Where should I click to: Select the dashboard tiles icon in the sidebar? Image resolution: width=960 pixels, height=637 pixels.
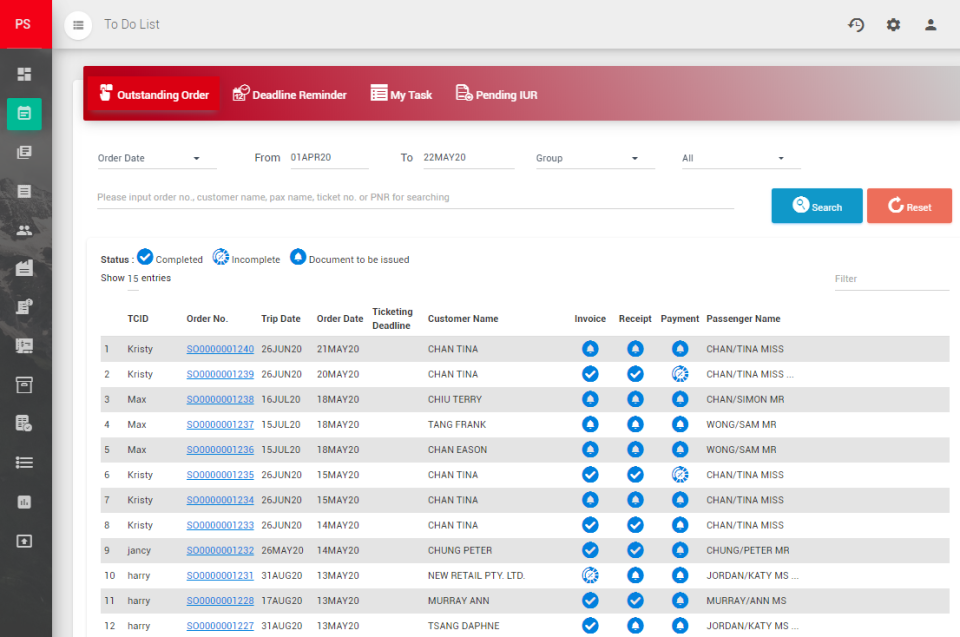pos(24,73)
